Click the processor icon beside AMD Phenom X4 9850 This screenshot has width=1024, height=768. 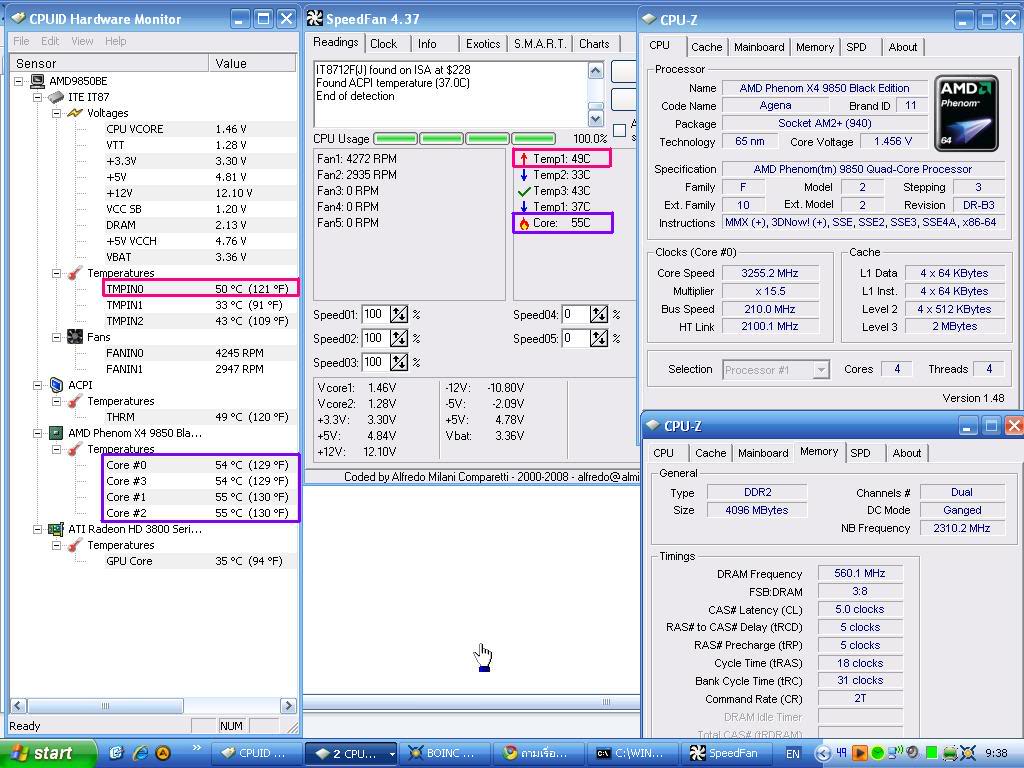(56, 433)
